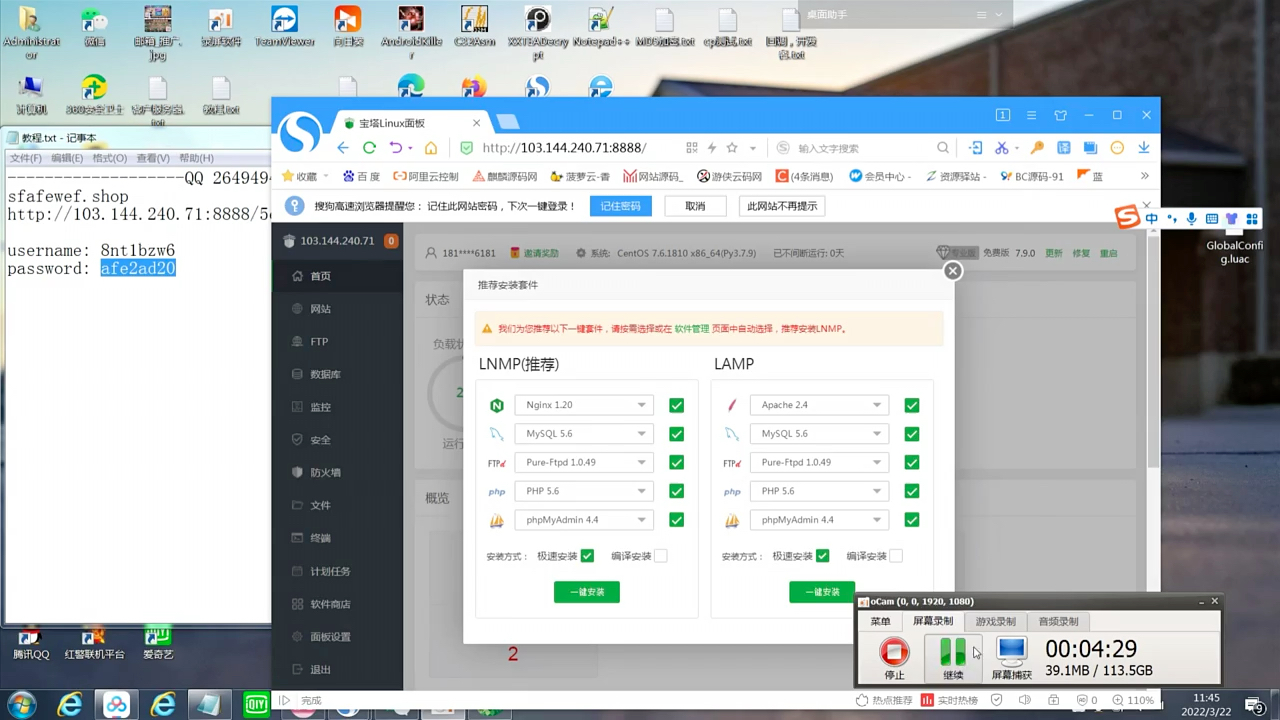This screenshot has width=1280, height=720.
Task: Click 一键安装 under LNMP
Action: pyautogui.click(x=587, y=592)
